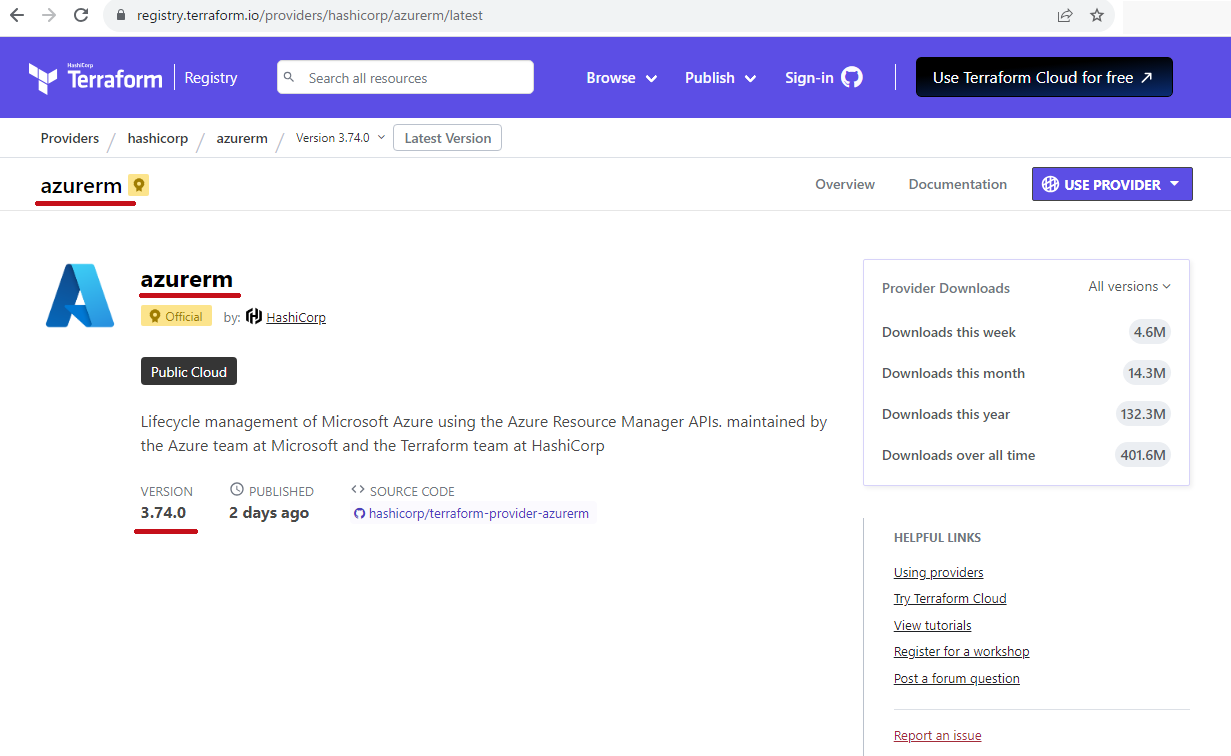
Task: Click the Official yellow badge
Action: coord(176,316)
